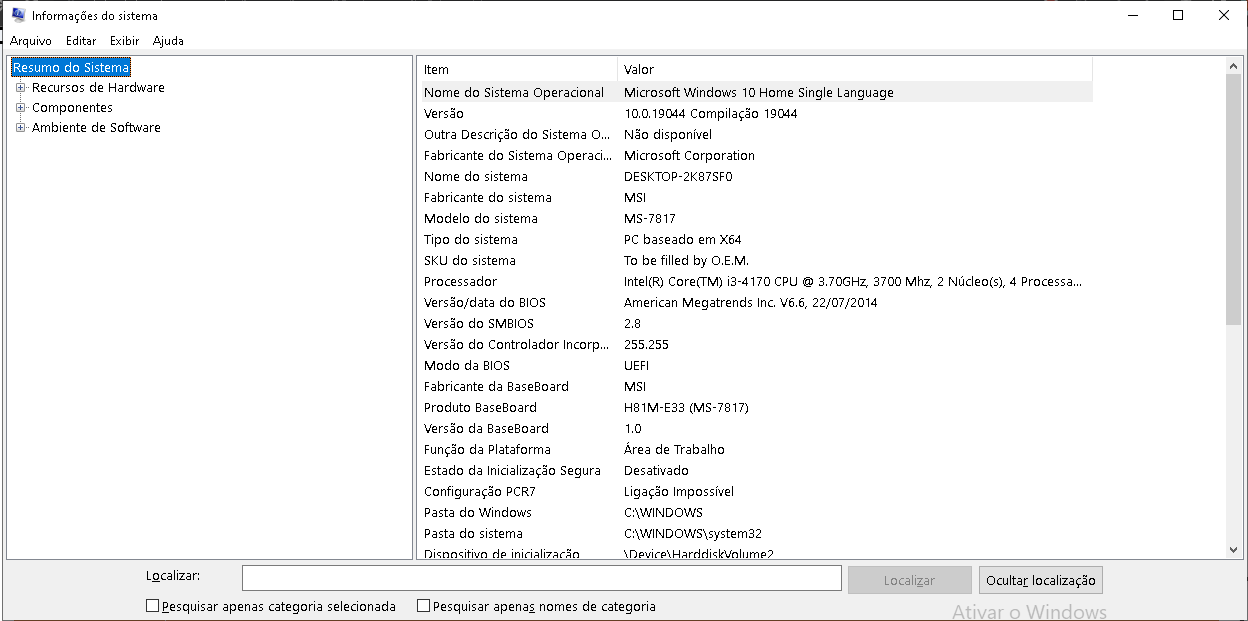1248x621 pixels.
Task: Select the Modo da BIOS row
Action: [x=755, y=365]
